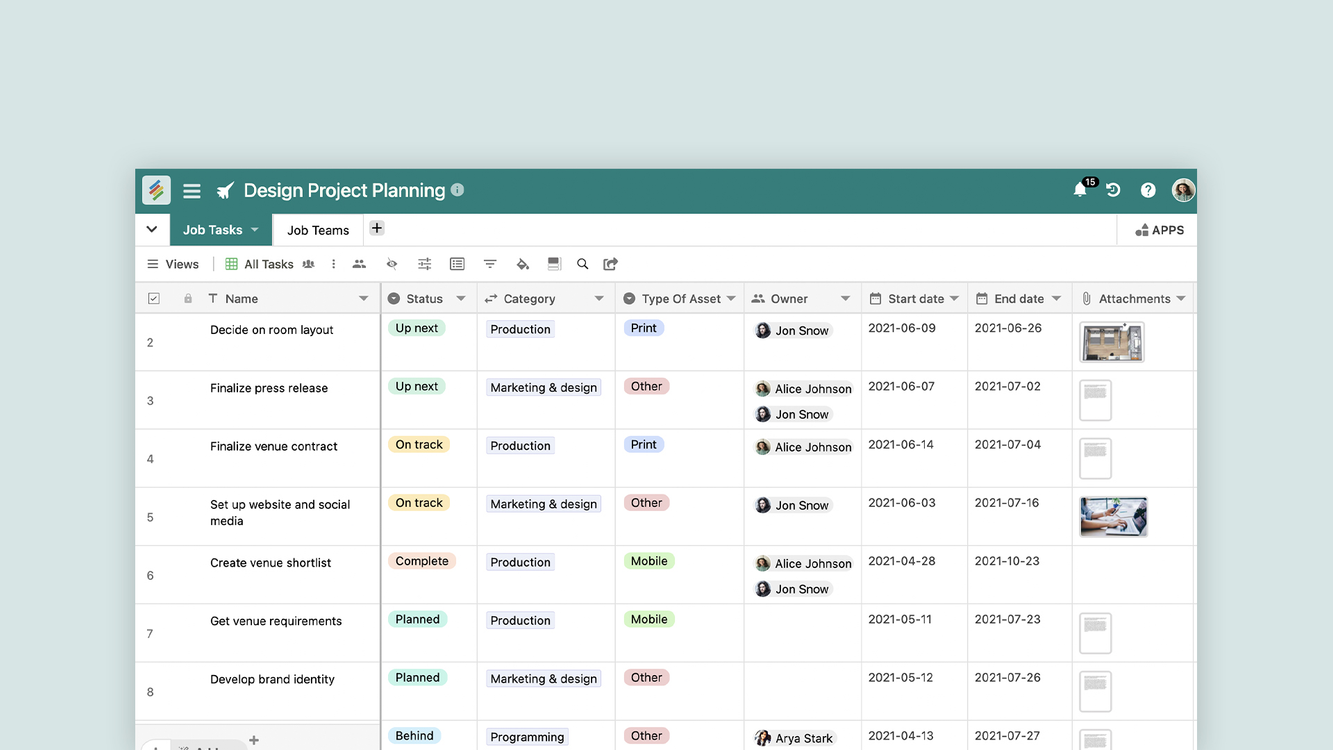Open the room layout attachment thumbnail
1333x750 pixels.
click(x=1112, y=342)
